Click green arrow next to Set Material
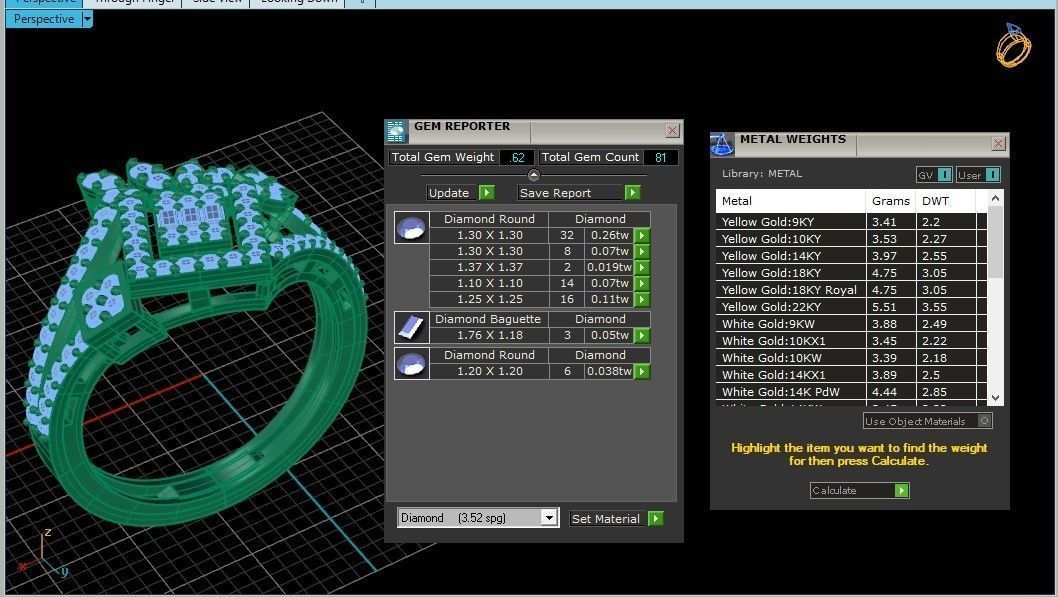1058x597 pixels. [655, 518]
